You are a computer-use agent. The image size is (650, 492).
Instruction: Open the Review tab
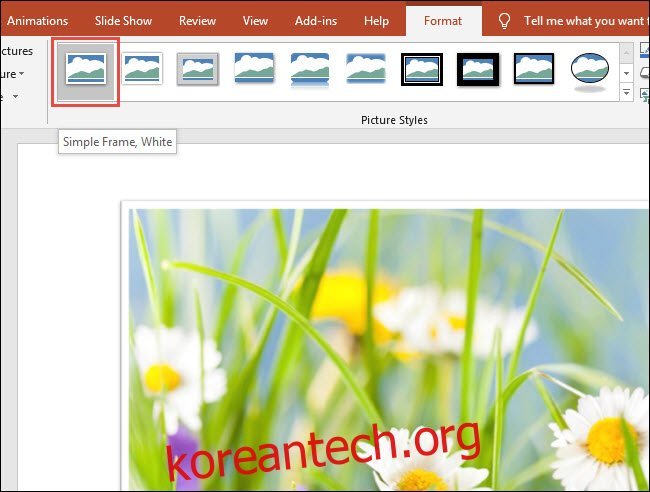(197, 21)
